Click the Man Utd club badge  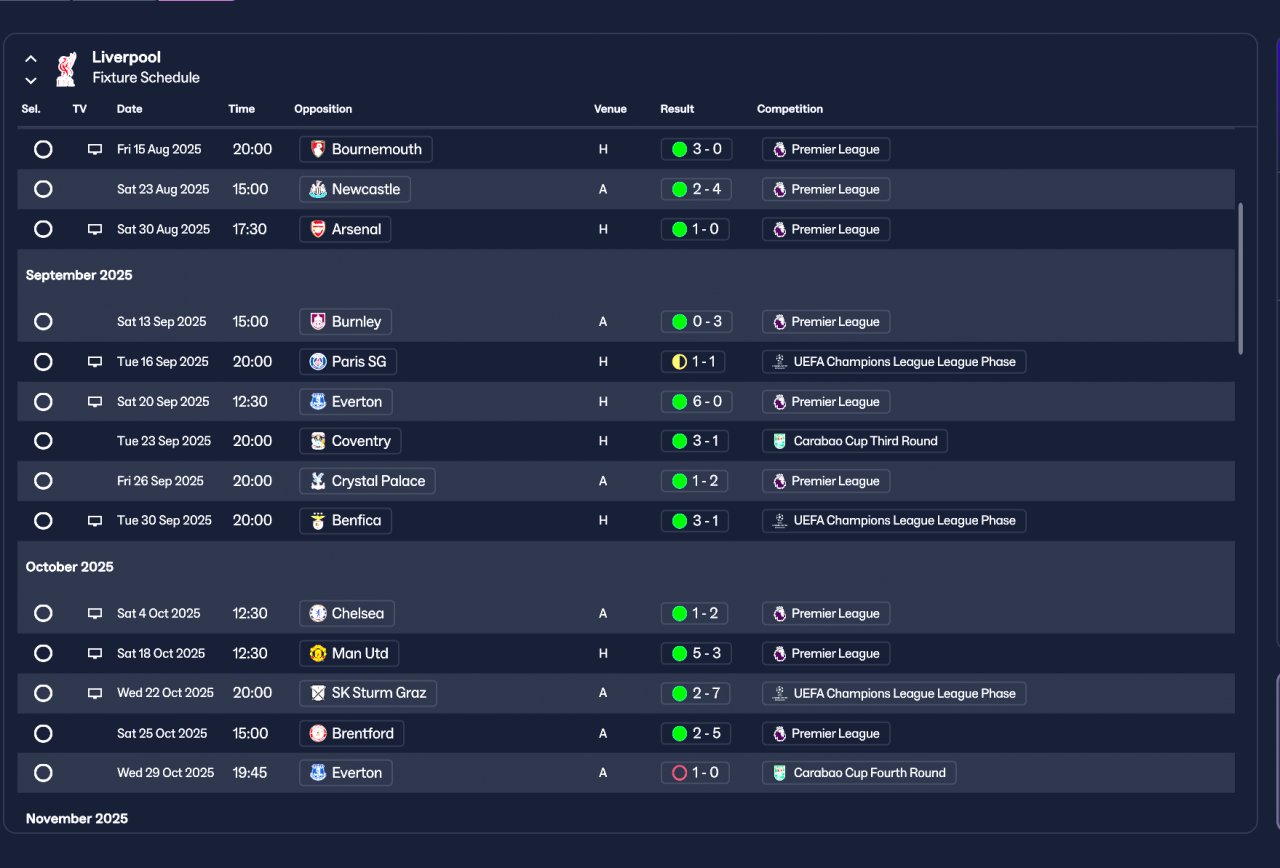click(318, 653)
